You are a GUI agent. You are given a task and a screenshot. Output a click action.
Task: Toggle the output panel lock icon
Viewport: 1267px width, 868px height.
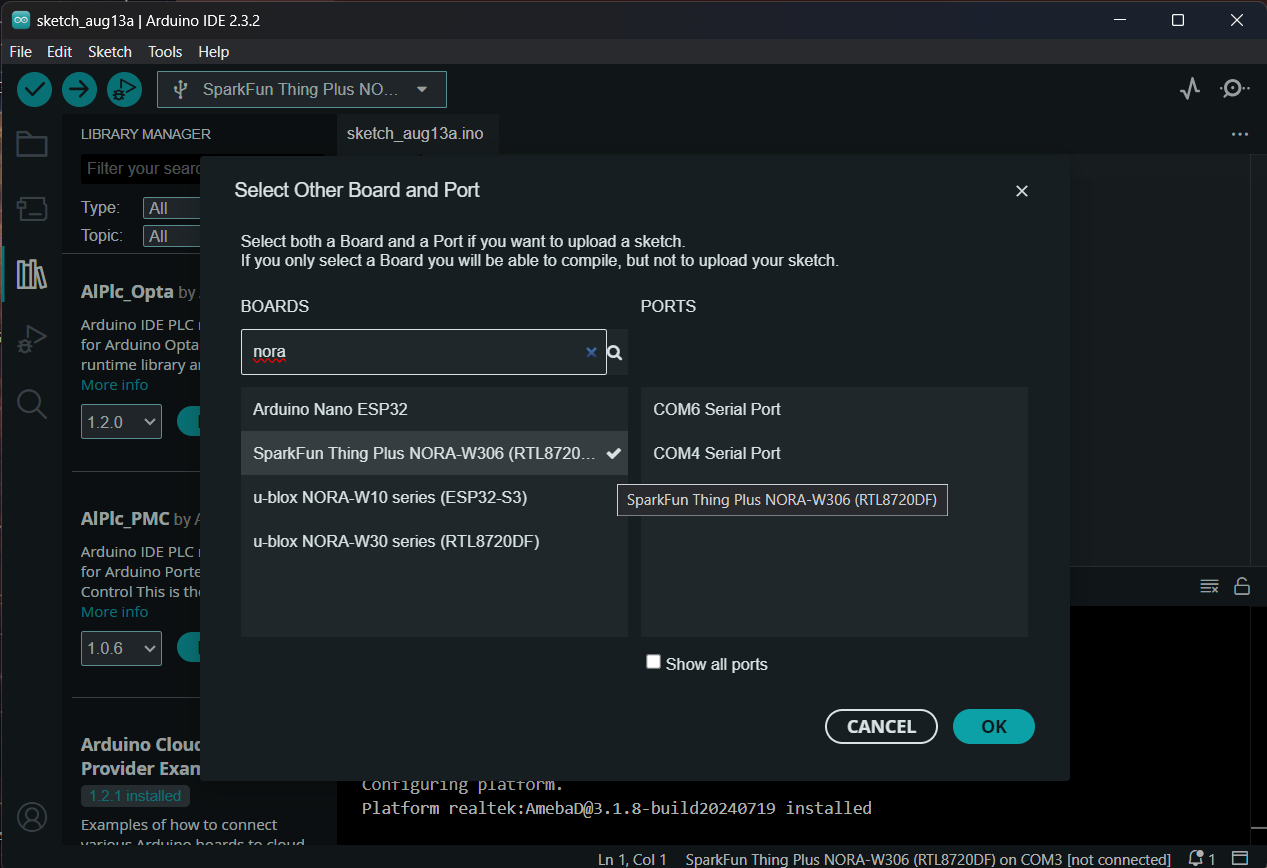tap(1242, 586)
